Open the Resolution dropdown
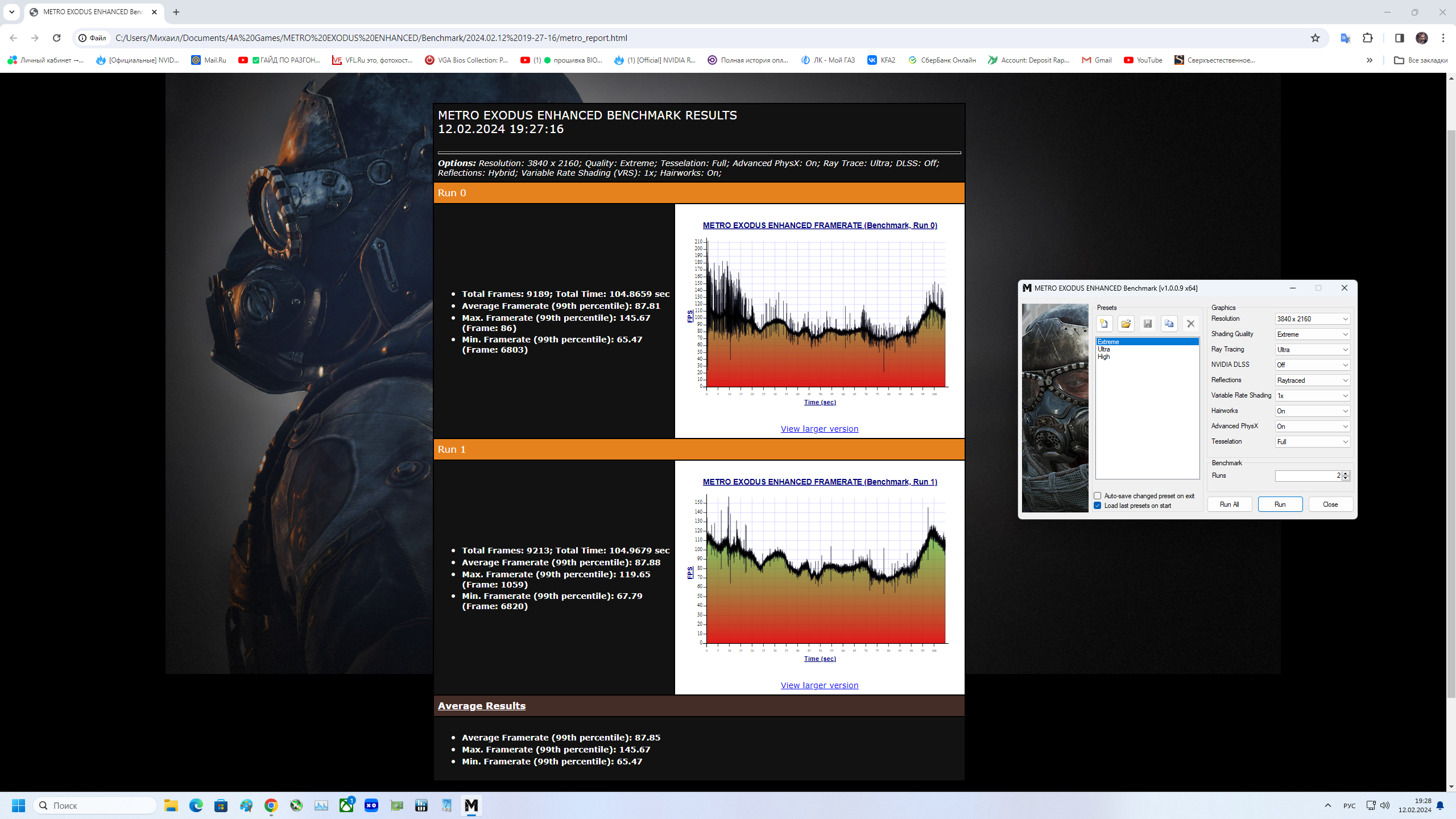The height and width of the screenshot is (819, 1456). (1312, 319)
